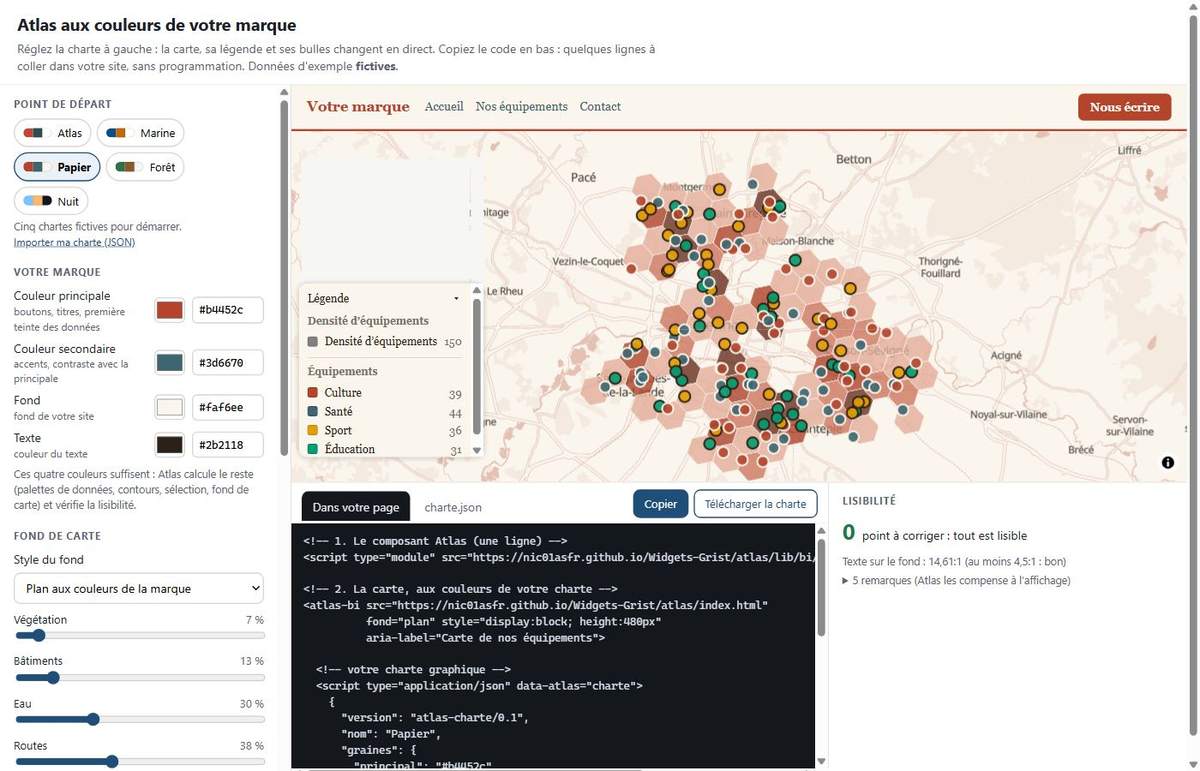Open the map attribution info icon
This screenshot has height=771, width=1200.
click(x=1168, y=462)
